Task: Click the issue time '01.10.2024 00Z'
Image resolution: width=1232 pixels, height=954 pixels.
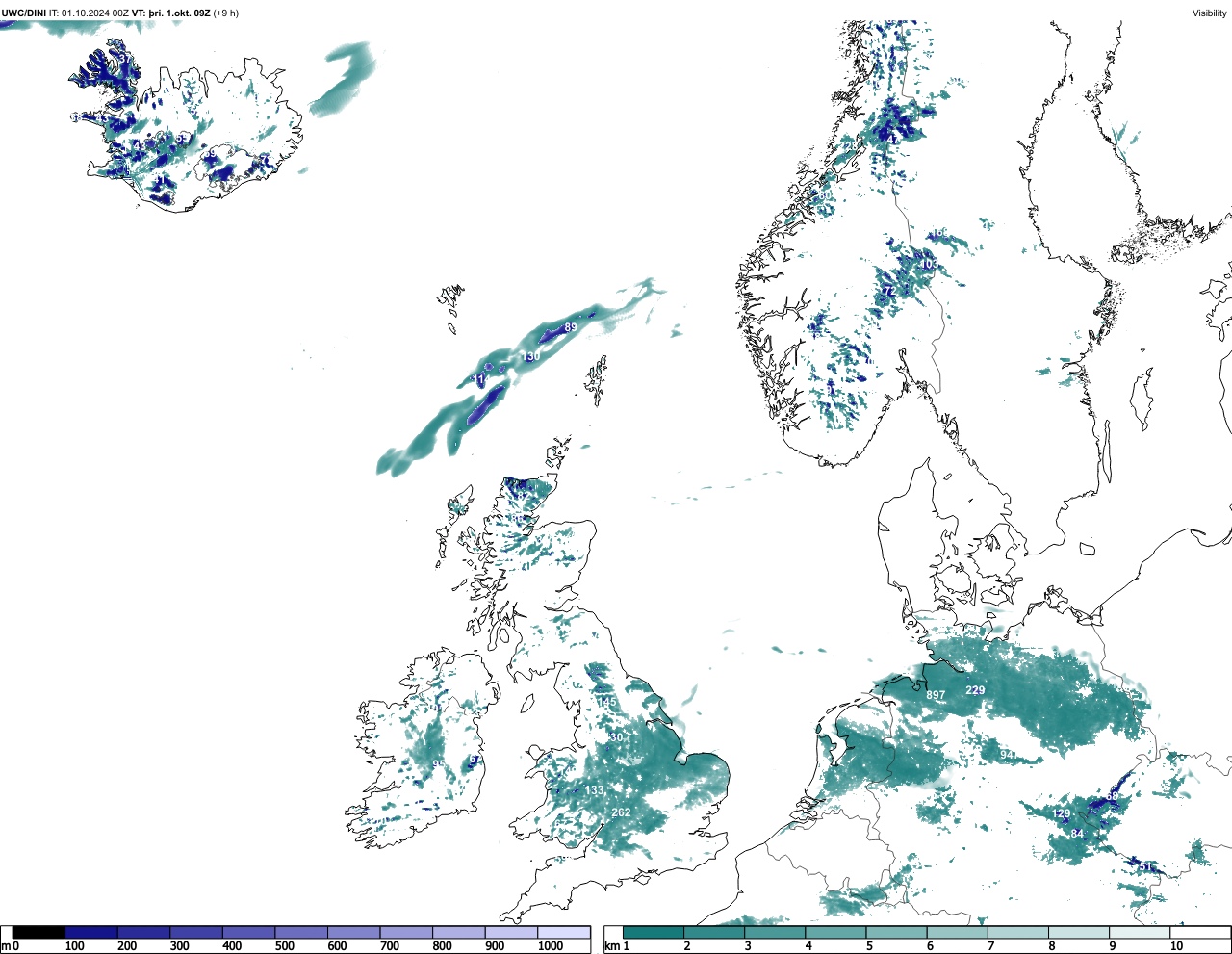Action: pyautogui.click(x=95, y=13)
